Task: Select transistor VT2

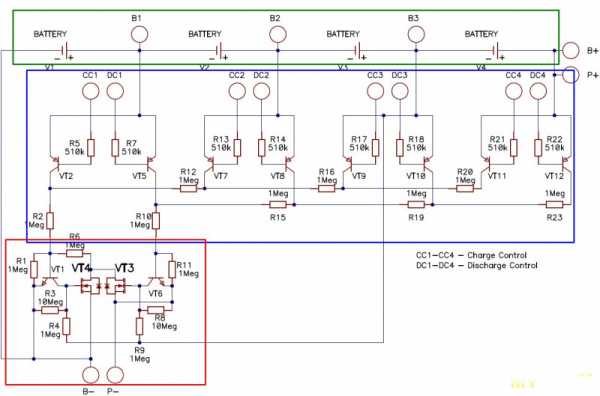Action: pyautogui.click(x=55, y=164)
